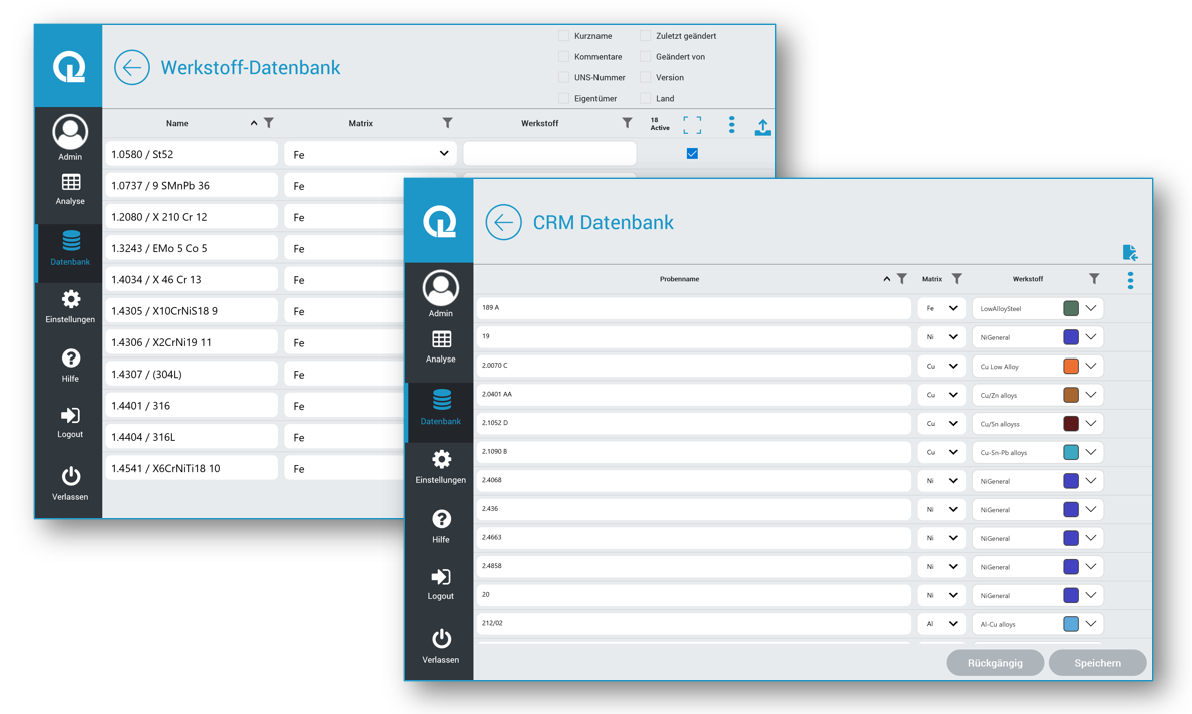This screenshot has height=714, width=1192.
Task: Filter the Probenname column
Action: point(902,279)
